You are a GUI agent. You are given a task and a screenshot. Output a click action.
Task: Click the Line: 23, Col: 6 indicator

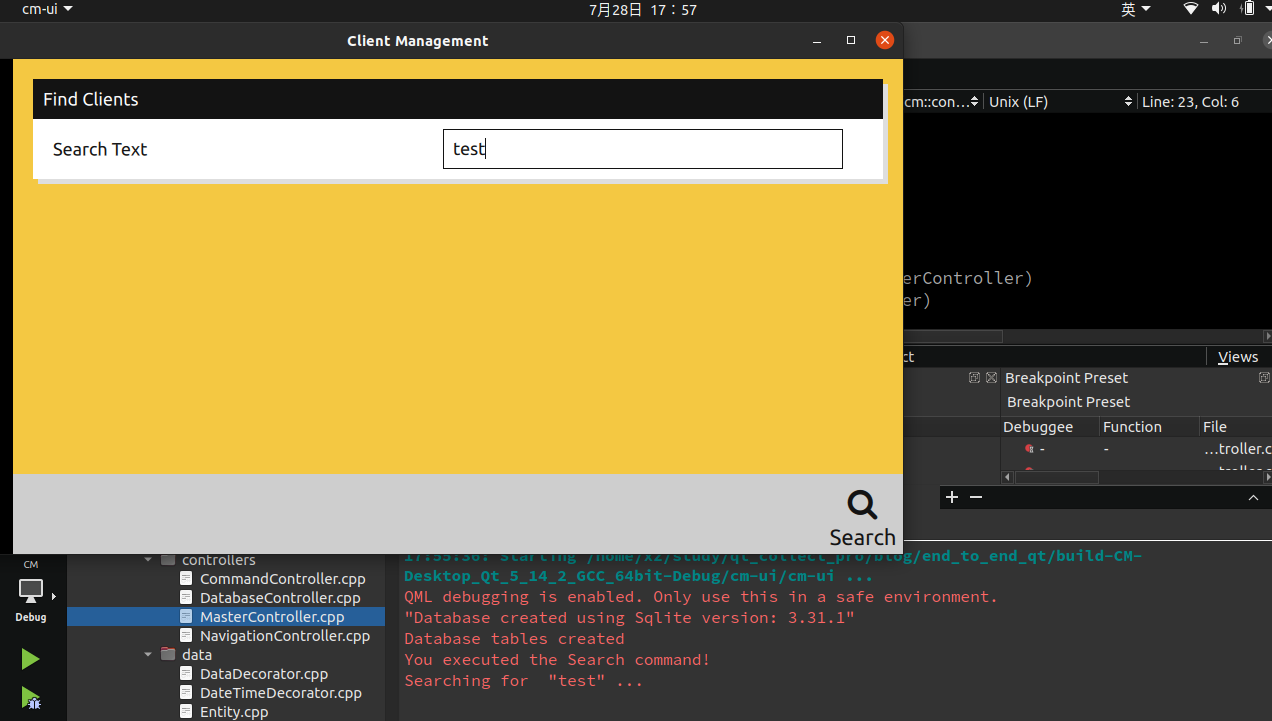tap(1190, 102)
